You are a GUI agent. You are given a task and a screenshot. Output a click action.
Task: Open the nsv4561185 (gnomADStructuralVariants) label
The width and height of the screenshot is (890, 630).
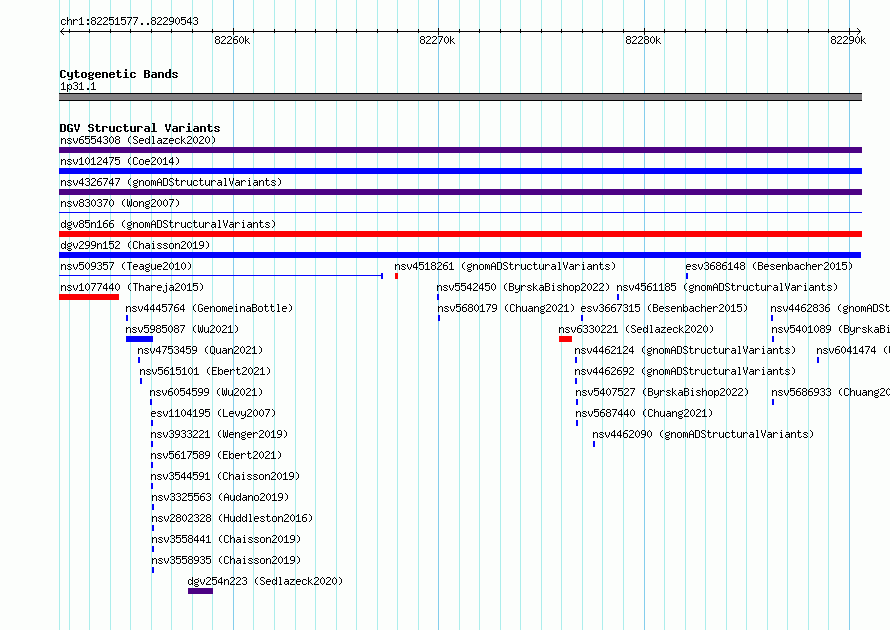(727, 287)
